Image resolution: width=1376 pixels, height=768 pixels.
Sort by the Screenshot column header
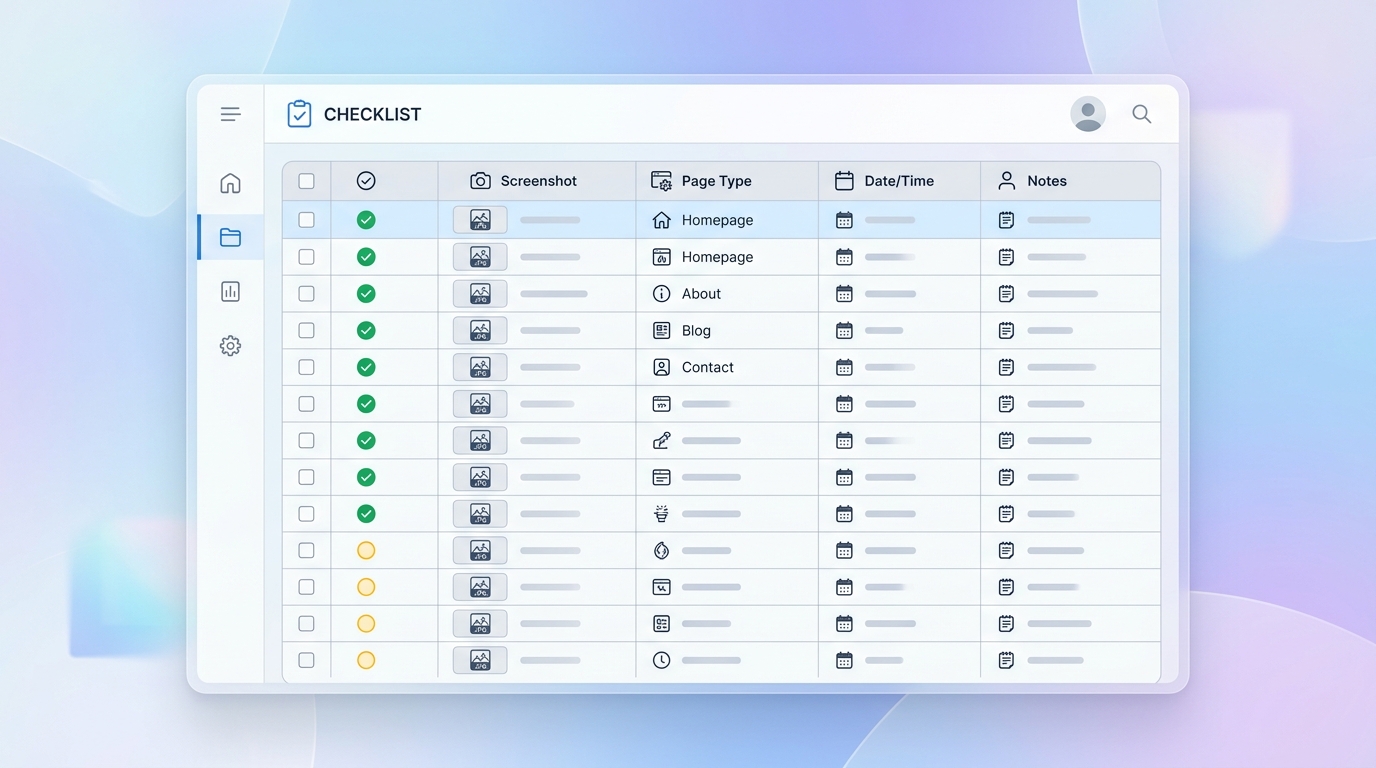(x=538, y=181)
